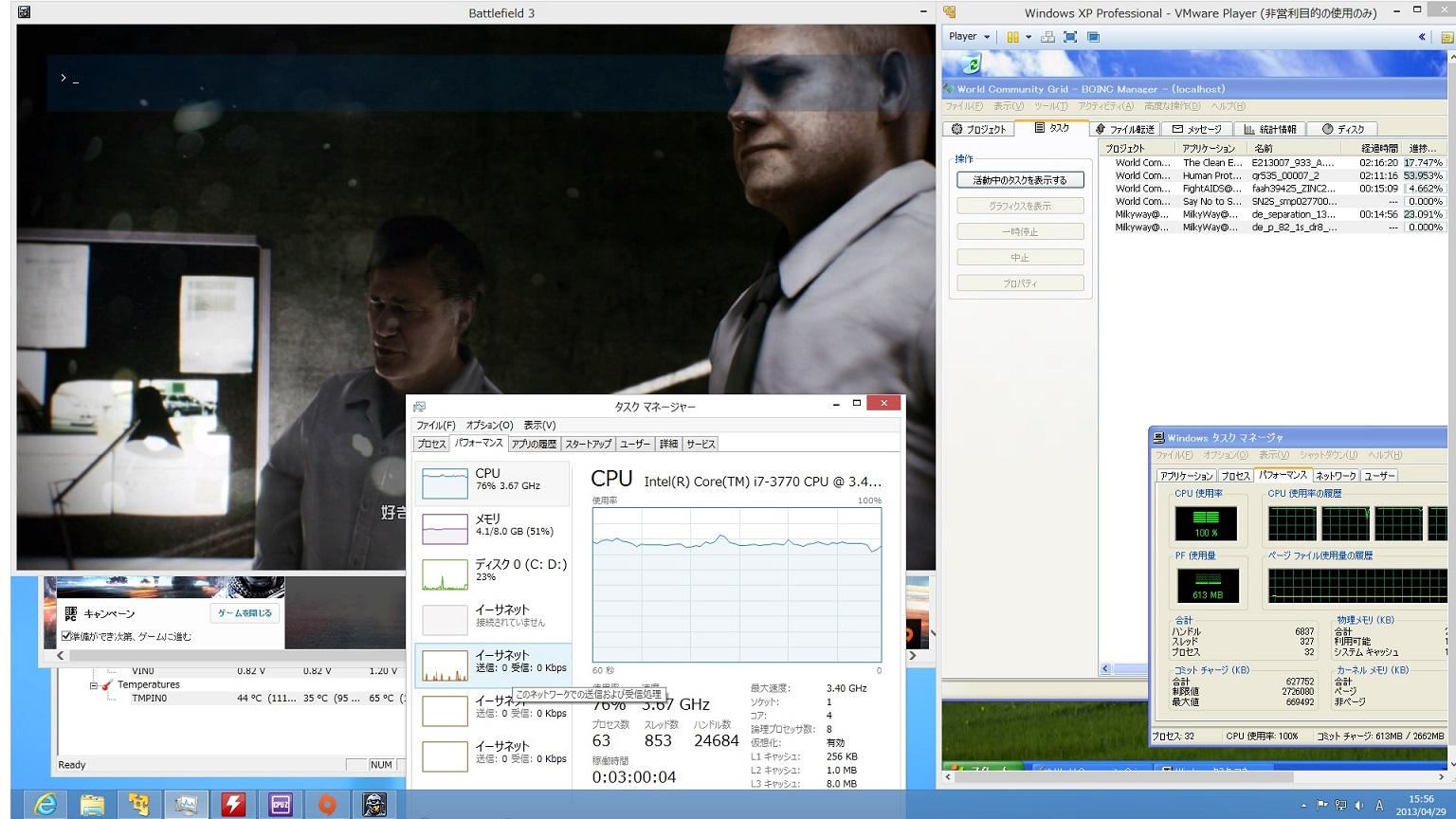Switch to the サービス tab
Image resolution: width=1456 pixels, height=819 pixels.
click(x=701, y=444)
